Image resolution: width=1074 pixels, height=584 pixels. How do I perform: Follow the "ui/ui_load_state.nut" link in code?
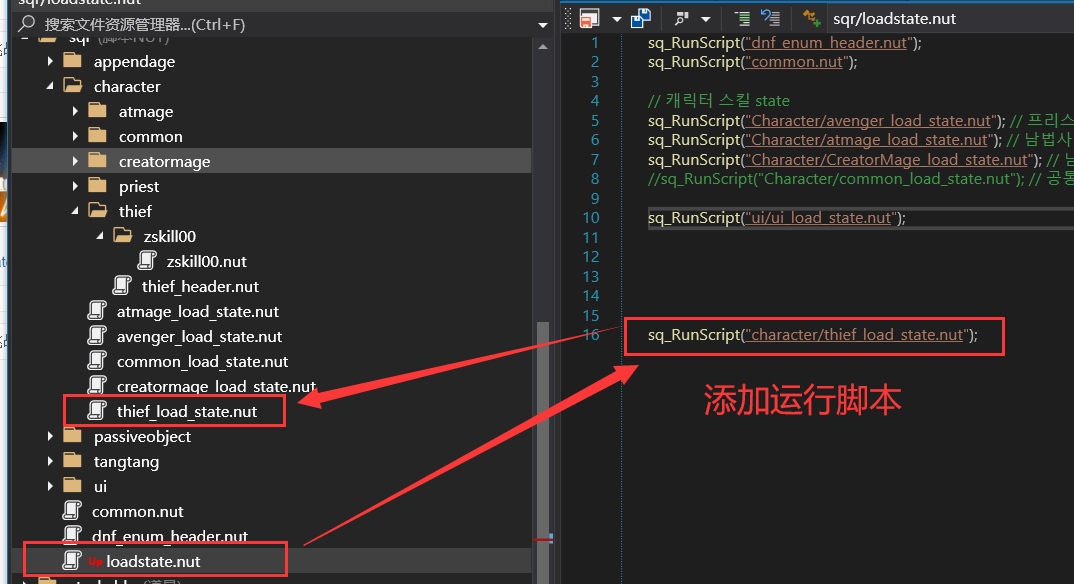click(821, 218)
